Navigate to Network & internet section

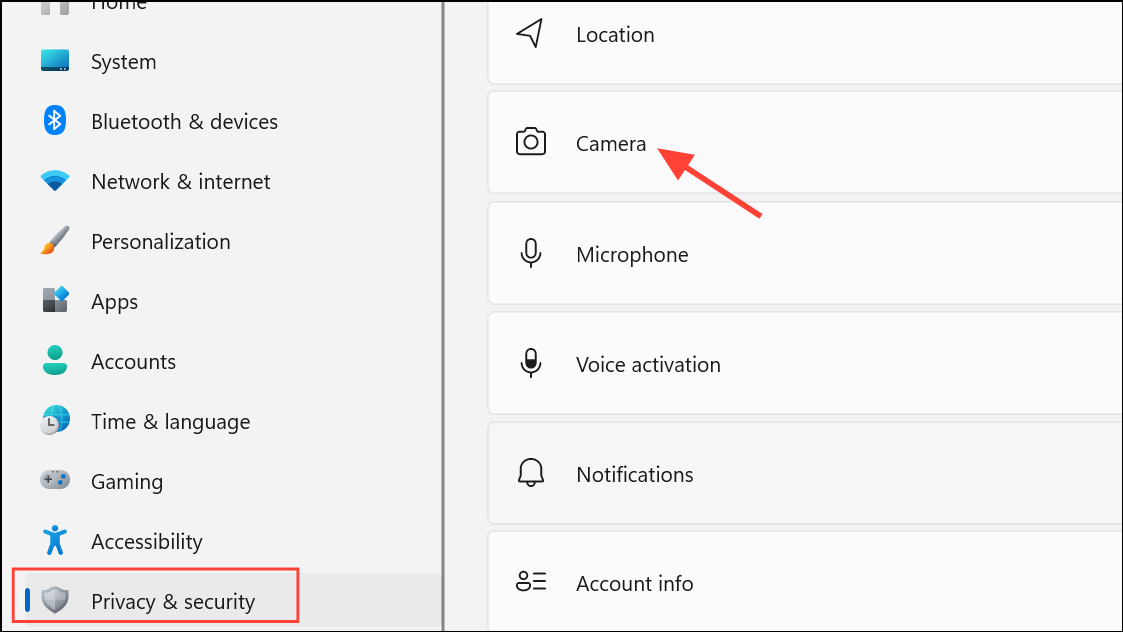click(x=180, y=181)
